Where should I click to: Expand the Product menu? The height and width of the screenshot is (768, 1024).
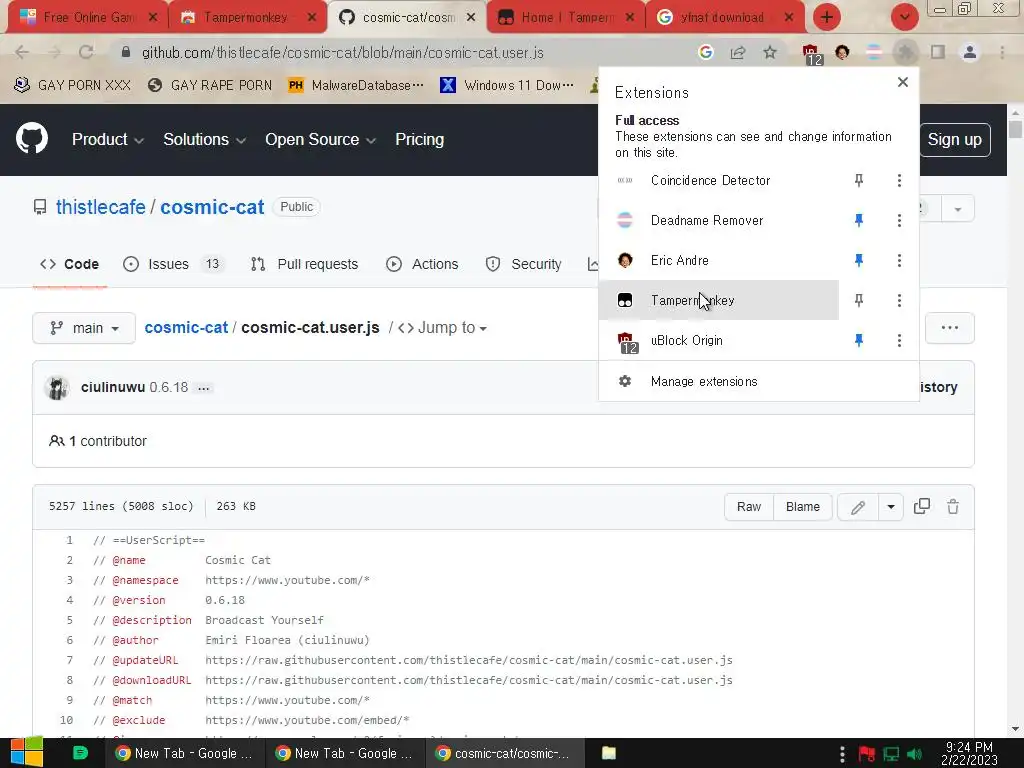pos(108,140)
